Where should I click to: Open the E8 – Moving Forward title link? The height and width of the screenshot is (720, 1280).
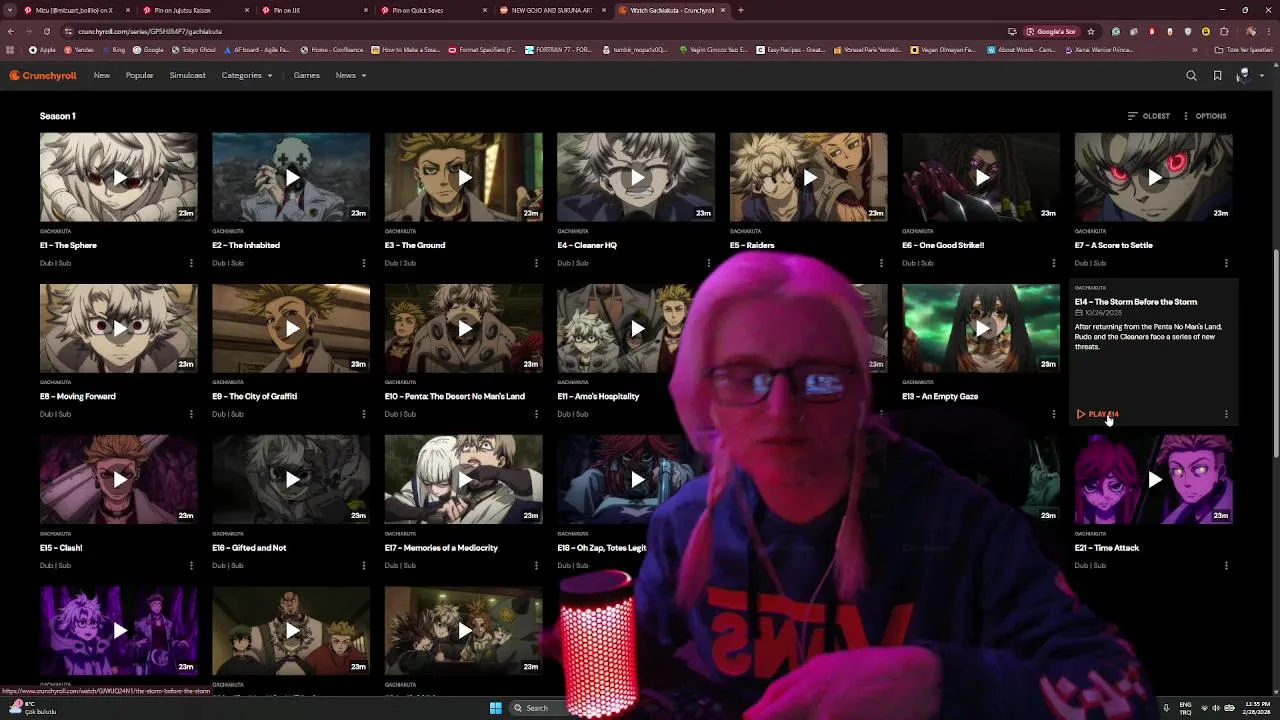[78, 396]
